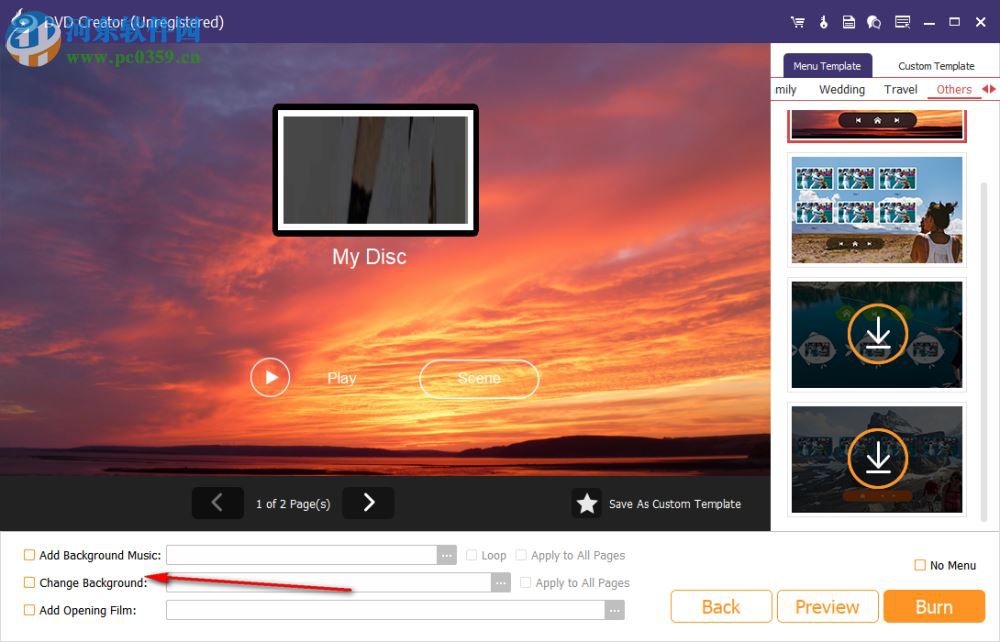Screen dimensions: 1000x642
Task: Click the Burn button
Action: (x=934, y=606)
